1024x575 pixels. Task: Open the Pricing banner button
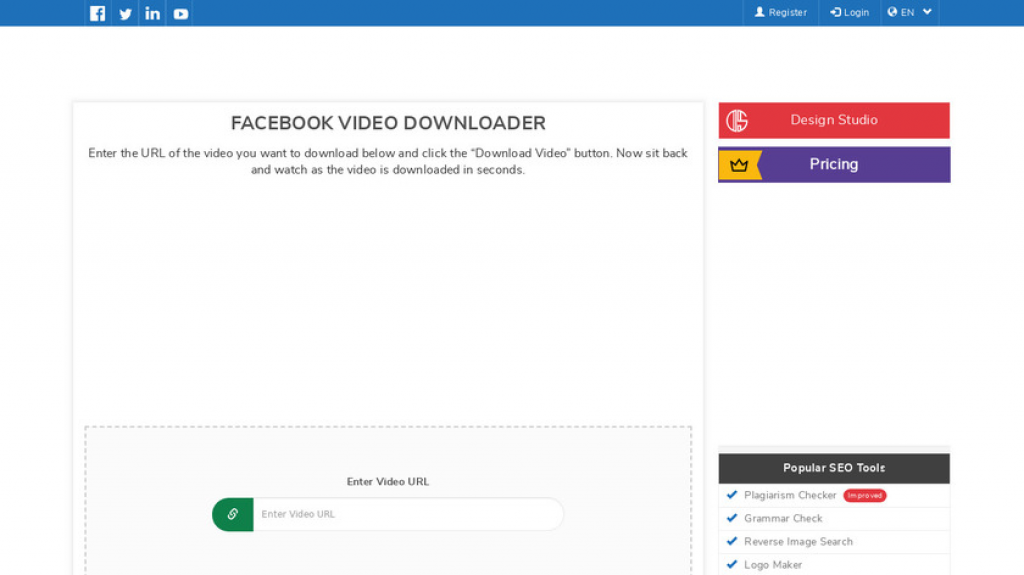834,164
